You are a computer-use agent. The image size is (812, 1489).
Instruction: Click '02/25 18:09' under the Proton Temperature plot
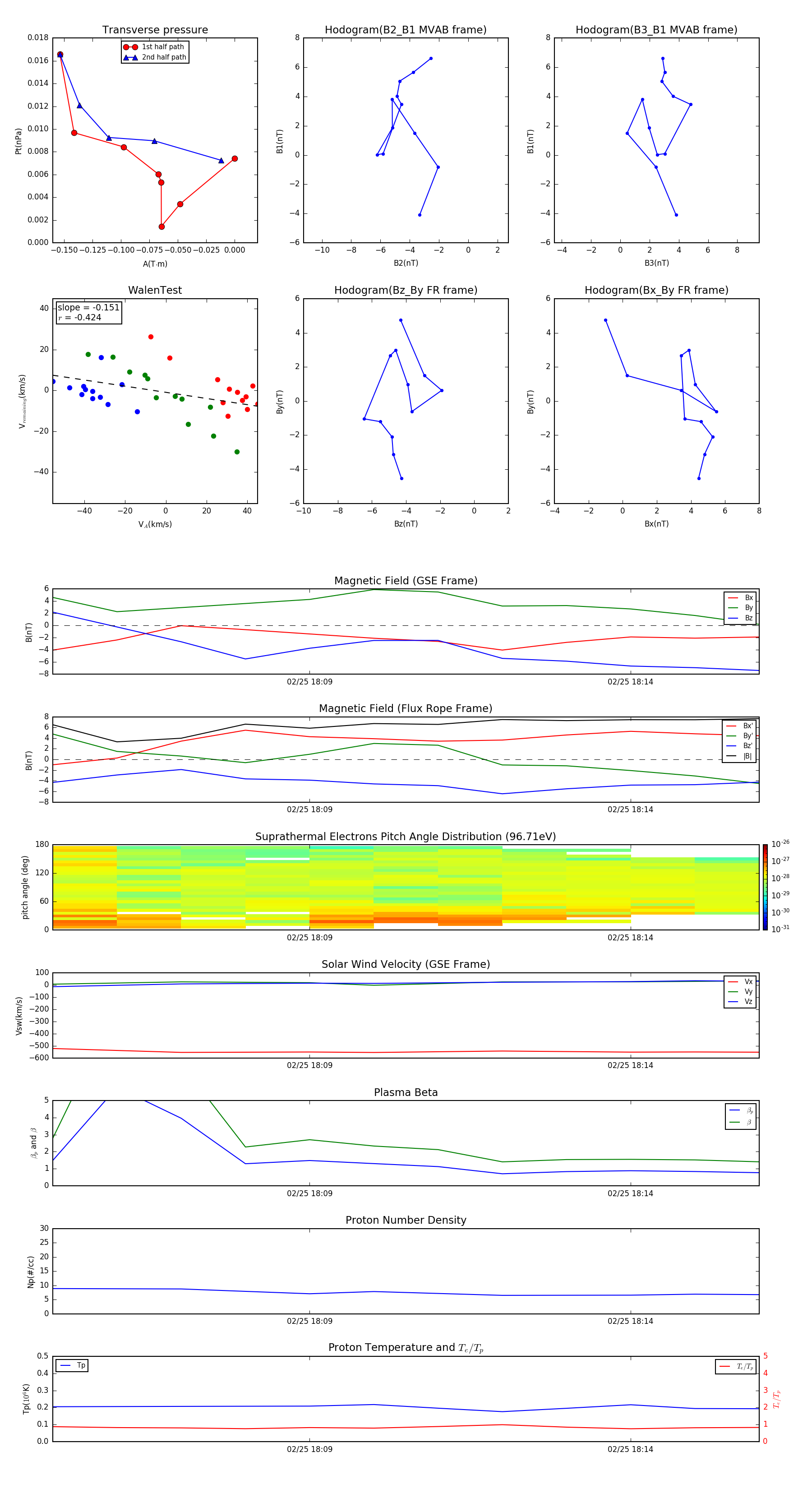[x=310, y=1449]
